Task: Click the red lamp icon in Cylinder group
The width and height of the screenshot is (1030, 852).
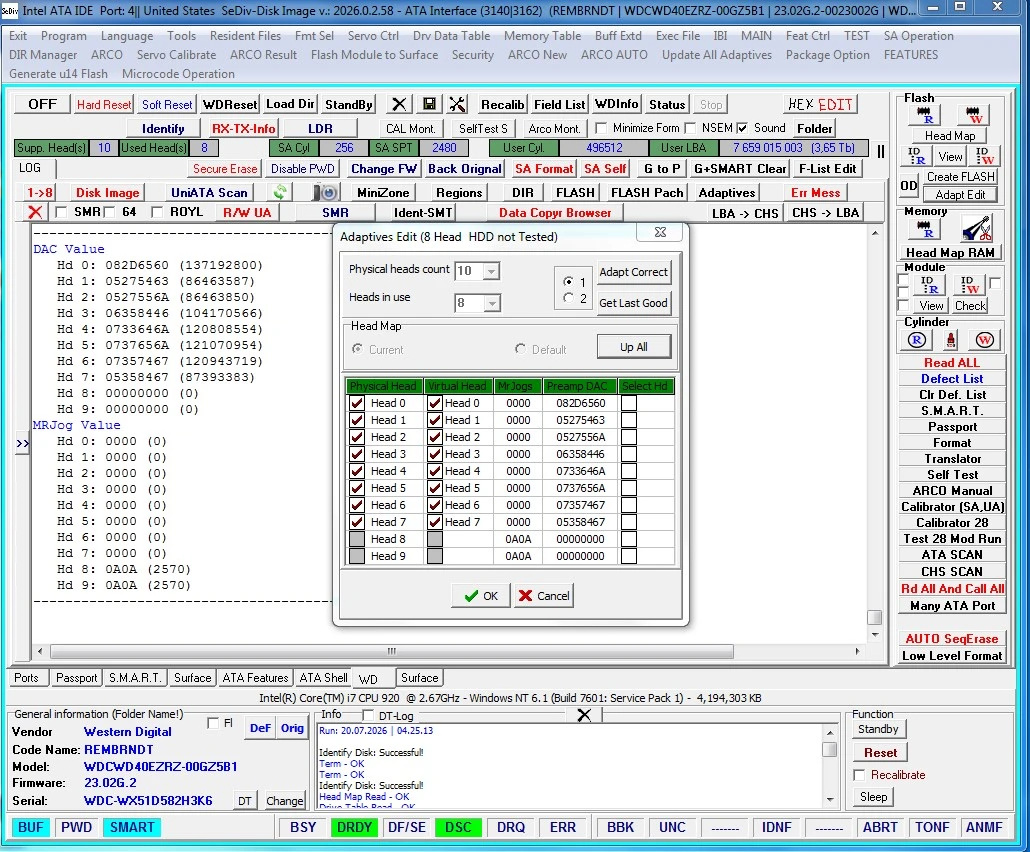Action: pyautogui.click(x=951, y=340)
